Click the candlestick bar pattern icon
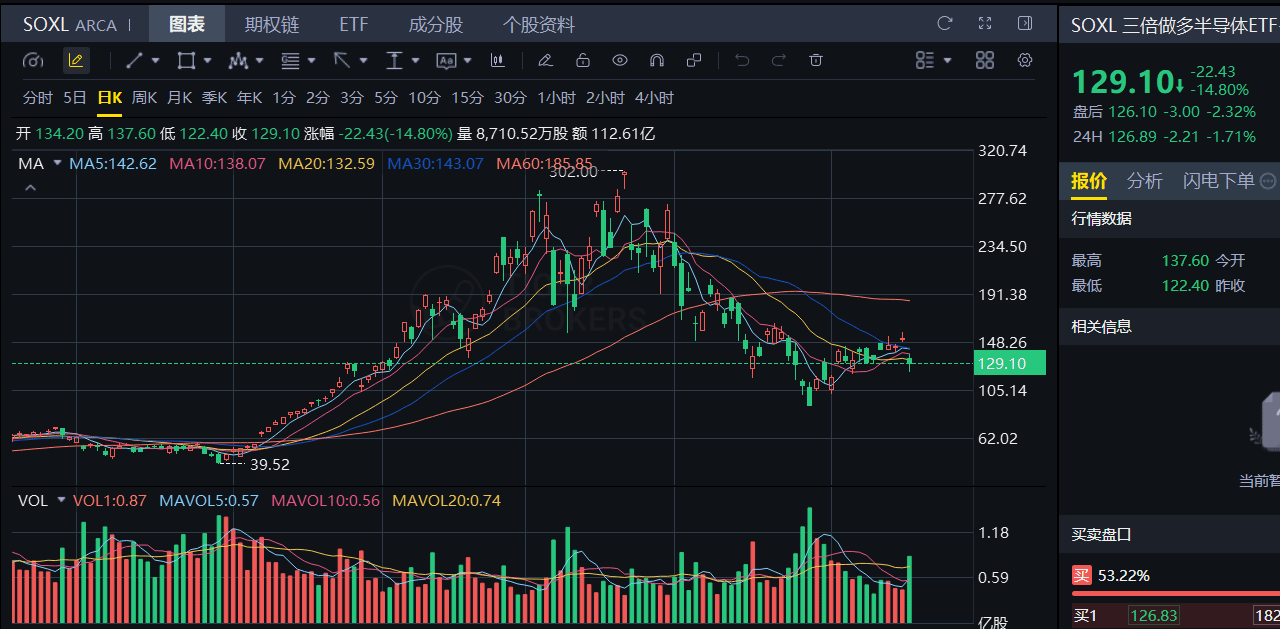 498,61
